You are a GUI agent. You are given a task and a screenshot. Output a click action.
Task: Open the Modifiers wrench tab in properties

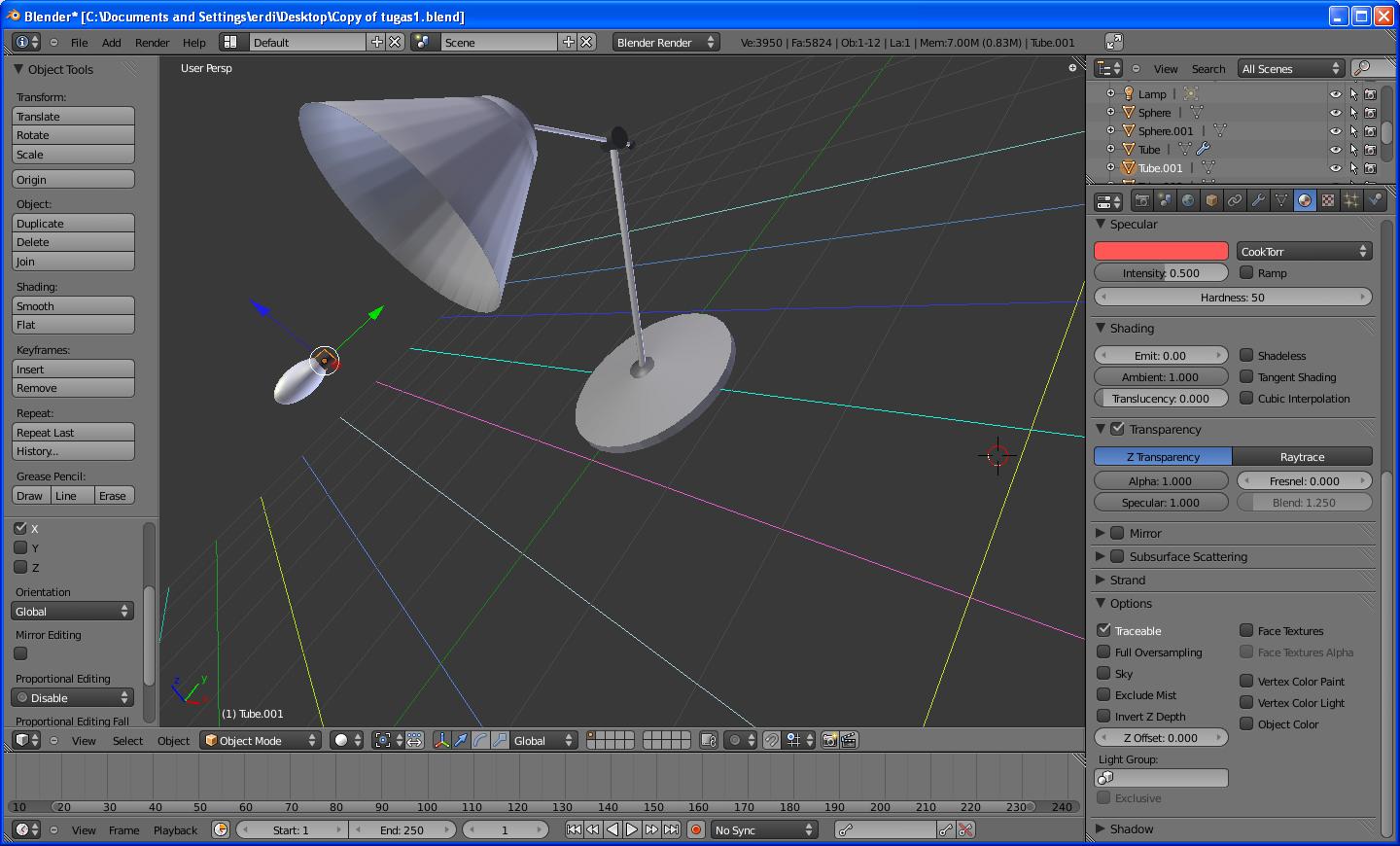(x=1258, y=200)
